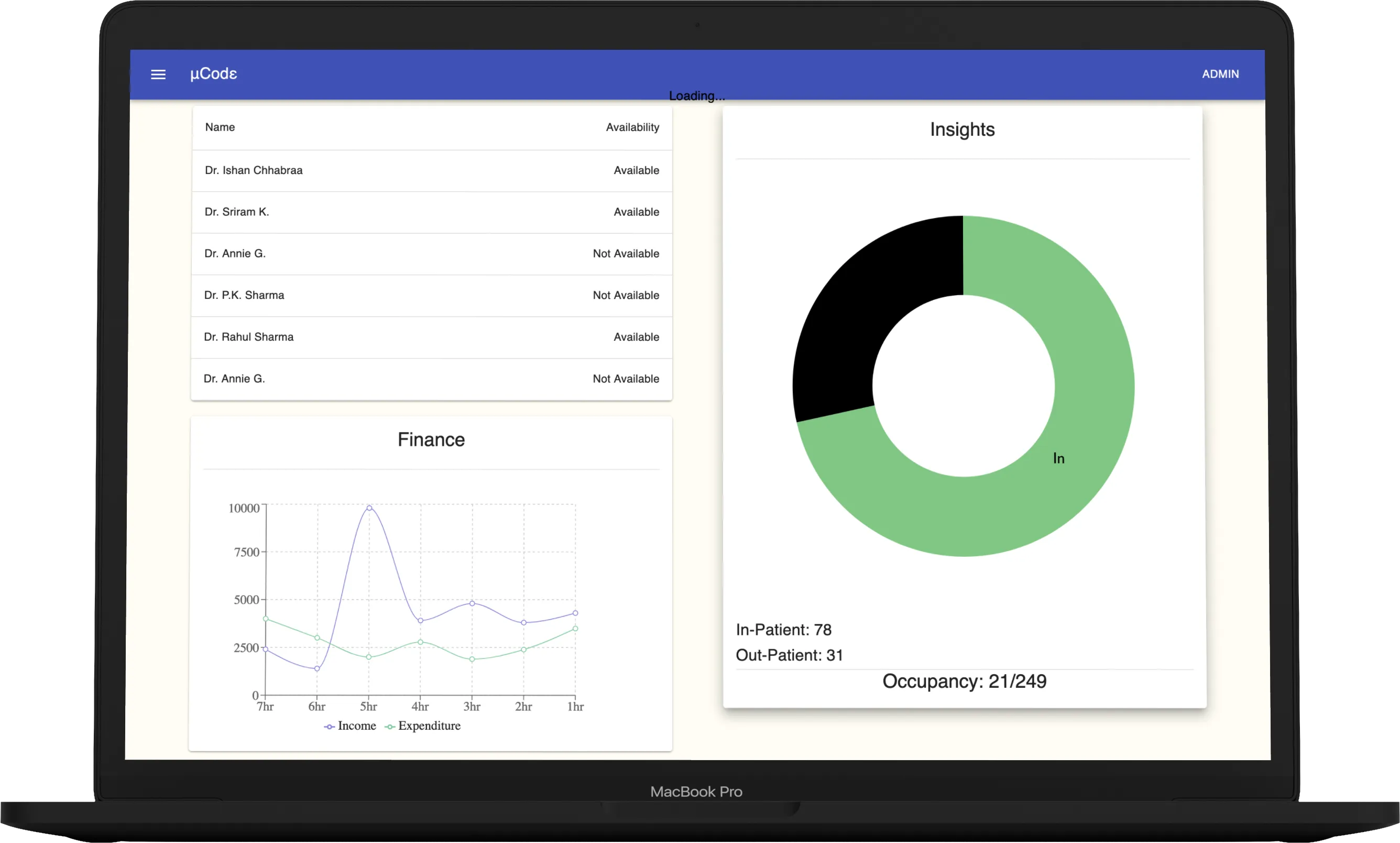
Task: Click the Income data point at 3hr
Action: [x=472, y=603]
